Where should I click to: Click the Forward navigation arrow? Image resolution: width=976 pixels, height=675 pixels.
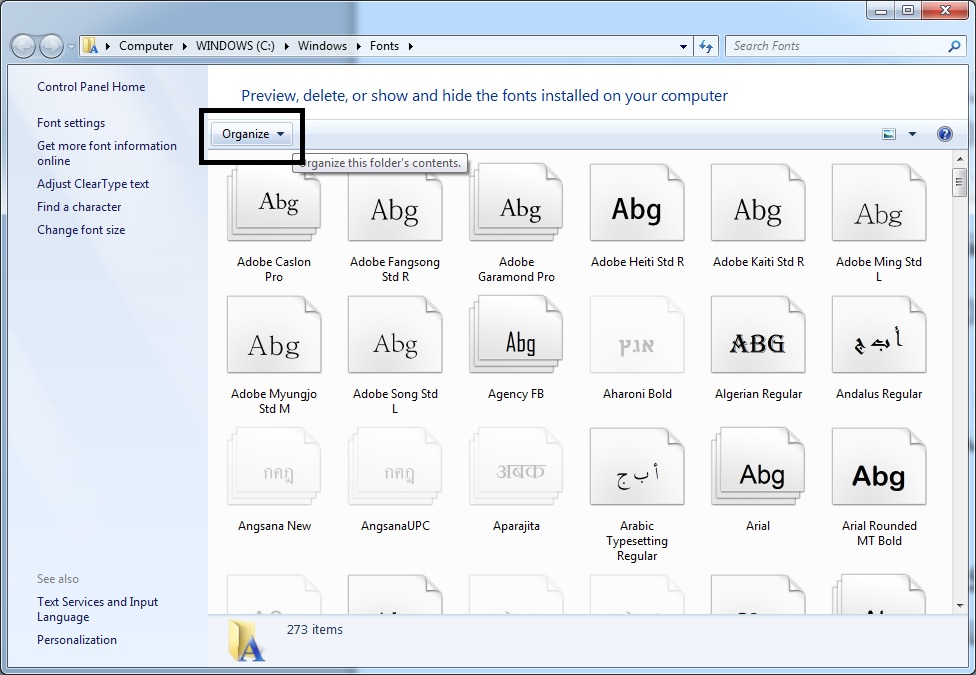click(x=51, y=46)
